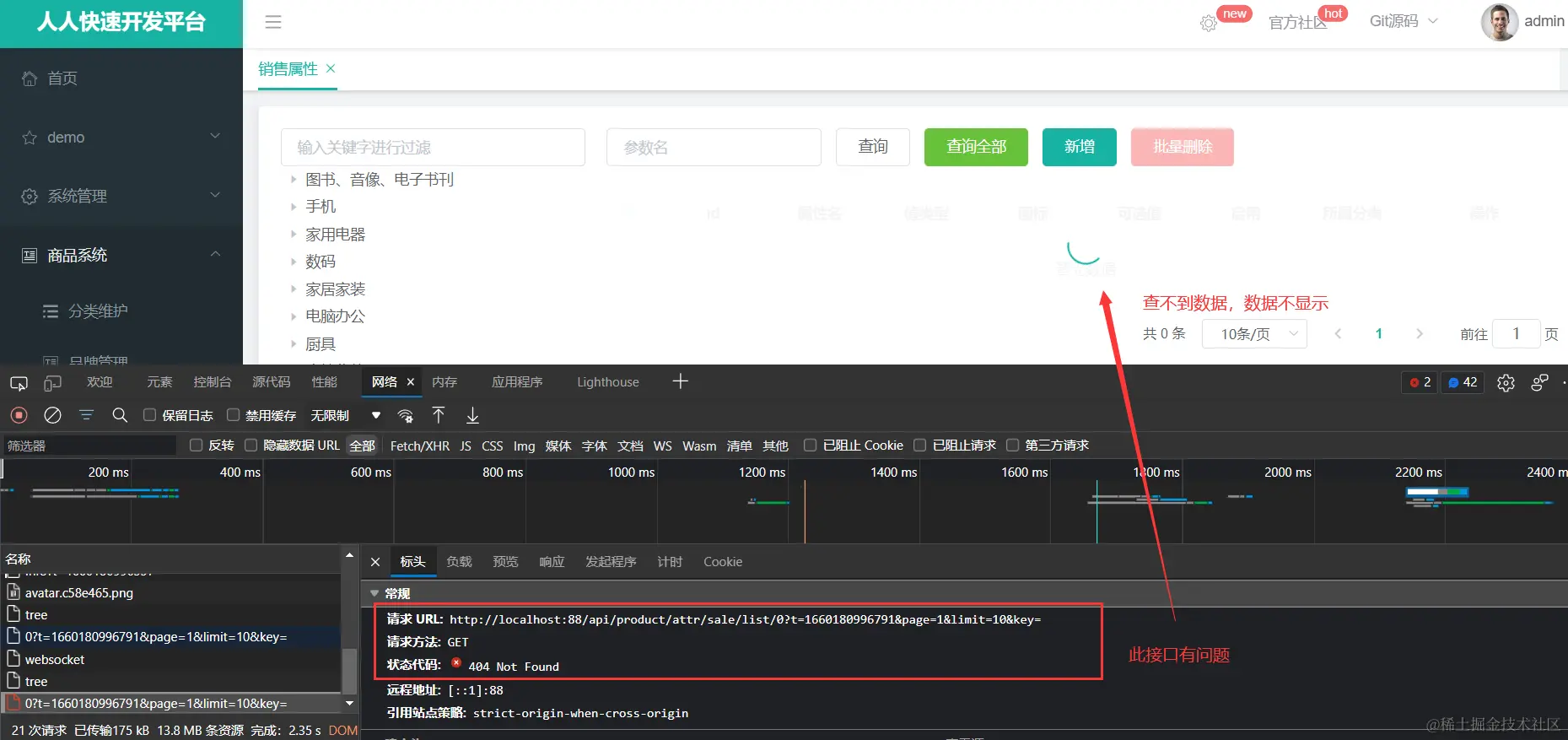Toggle the sidebar hamburger menu icon
The height and width of the screenshot is (740, 1568).
pos(273,22)
